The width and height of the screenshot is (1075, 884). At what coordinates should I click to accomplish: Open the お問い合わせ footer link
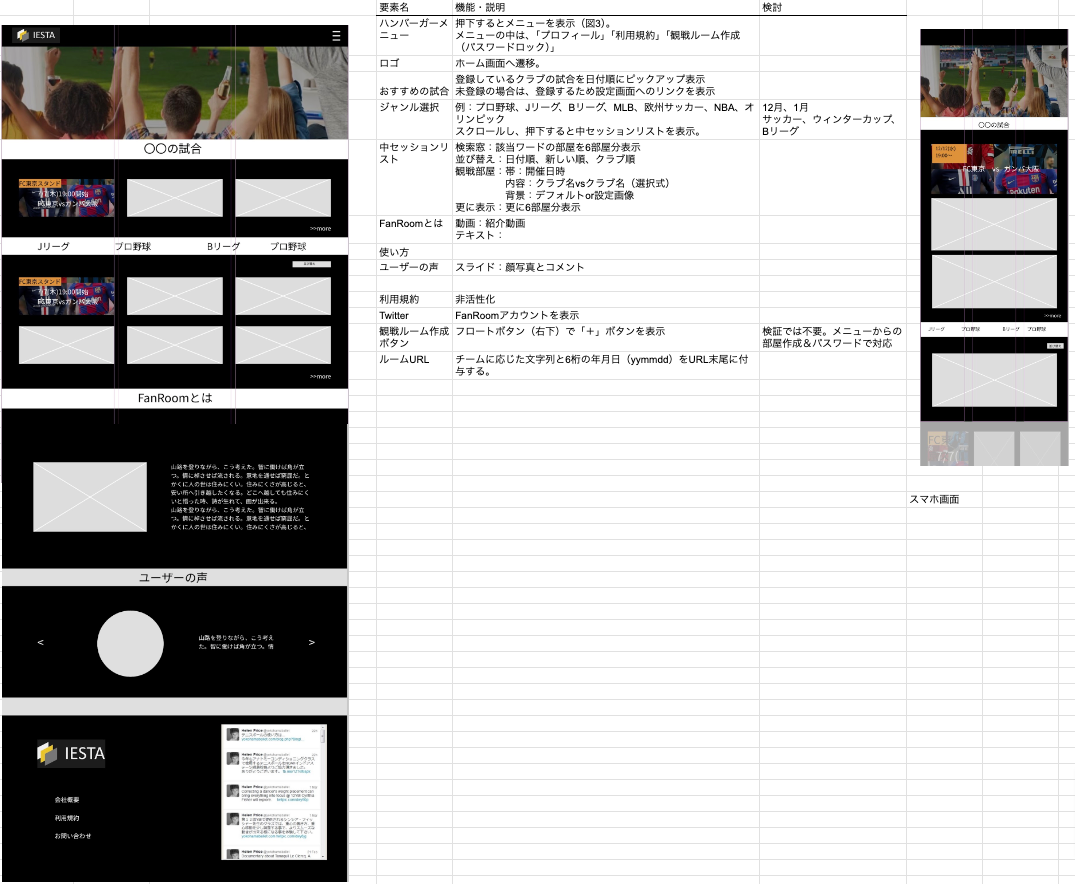(x=72, y=836)
